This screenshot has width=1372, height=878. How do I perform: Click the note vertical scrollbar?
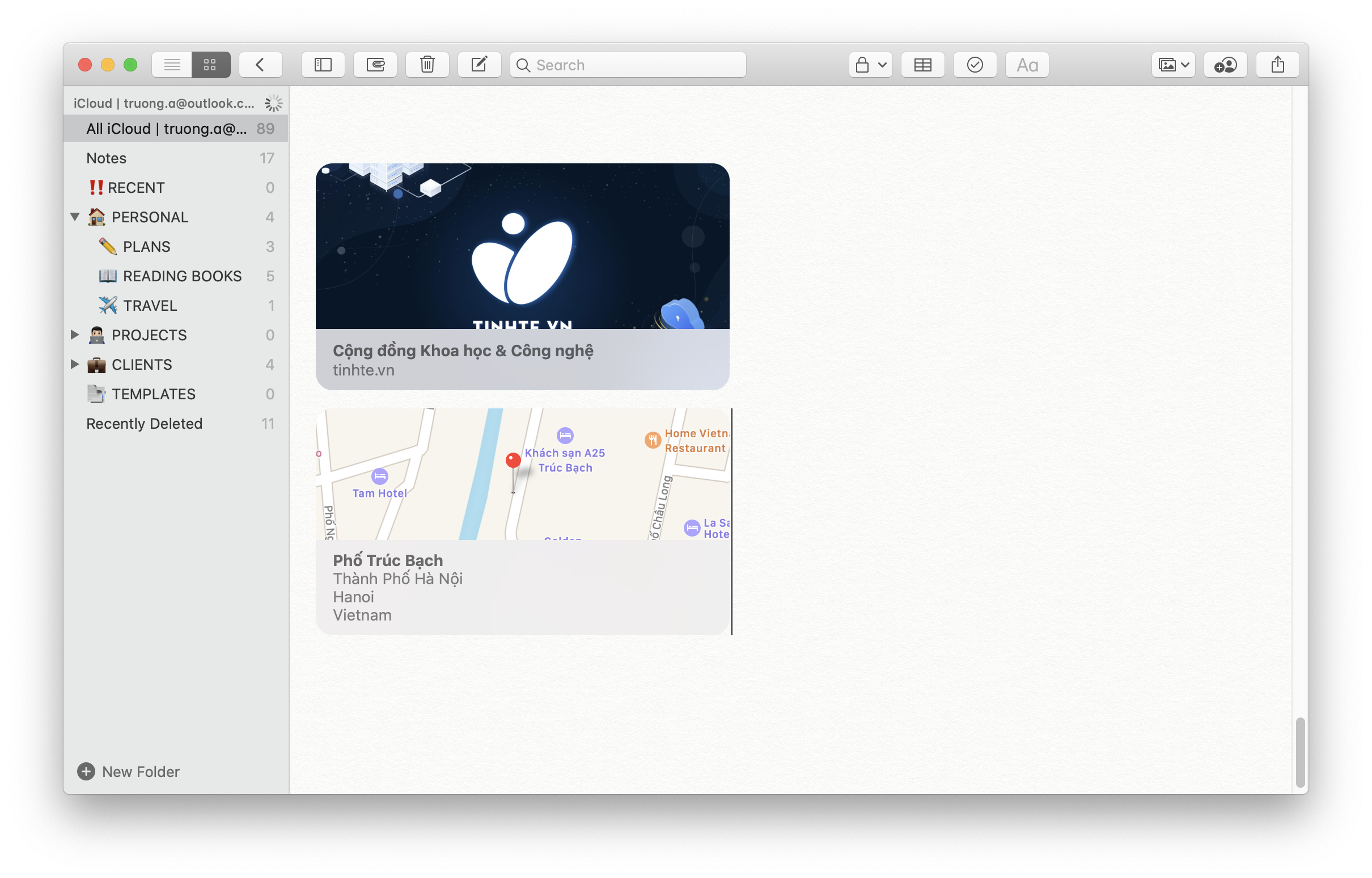pos(1299,753)
